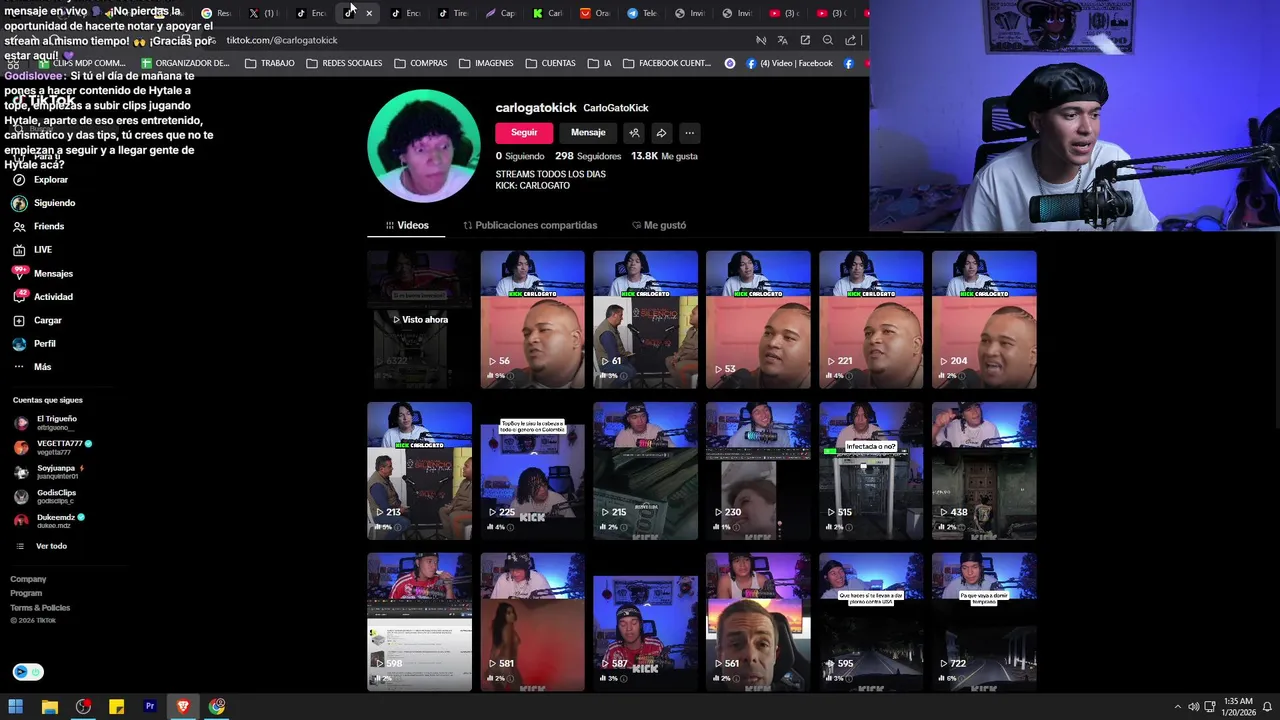
Task: Open Windows Start menu
Action: [15, 707]
